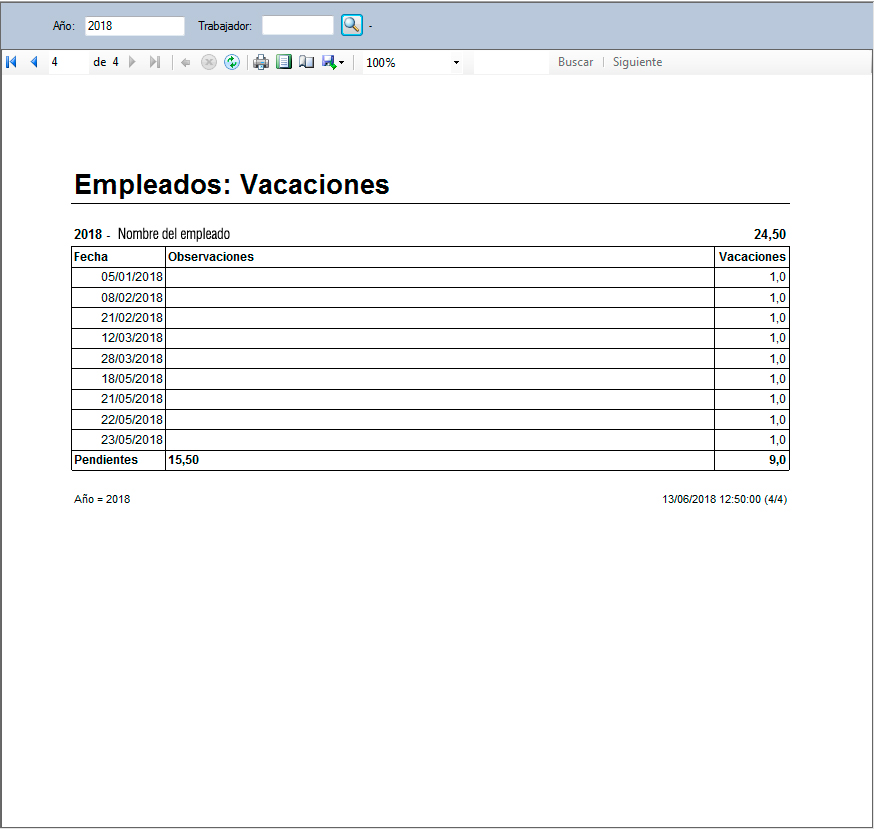
Task: Select the date 05/01/2018
Action: click(x=132, y=277)
